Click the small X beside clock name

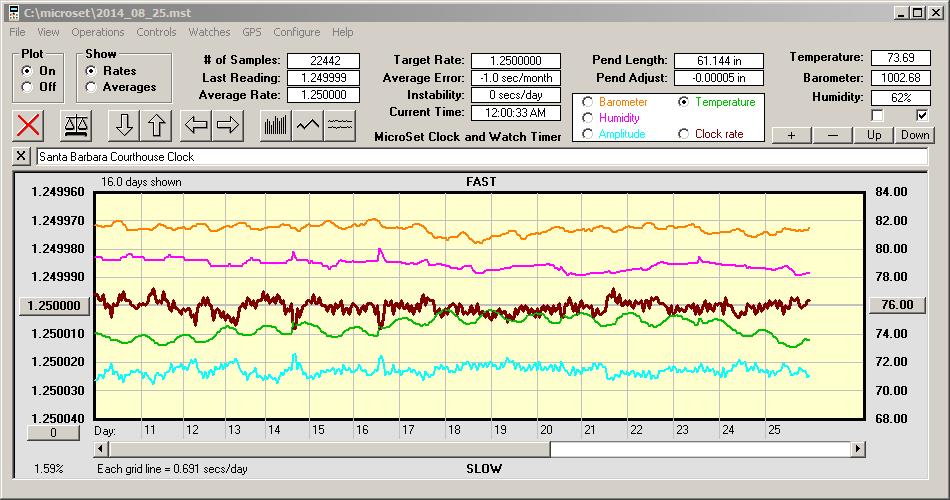coord(21,156)
